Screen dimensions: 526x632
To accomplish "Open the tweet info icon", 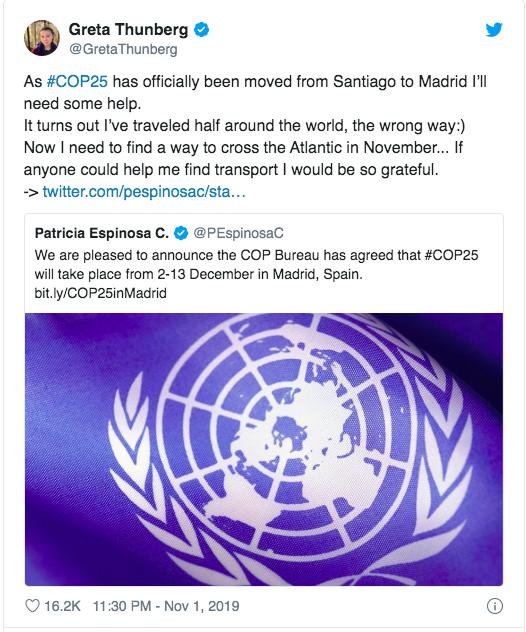I will click(495, 606).
